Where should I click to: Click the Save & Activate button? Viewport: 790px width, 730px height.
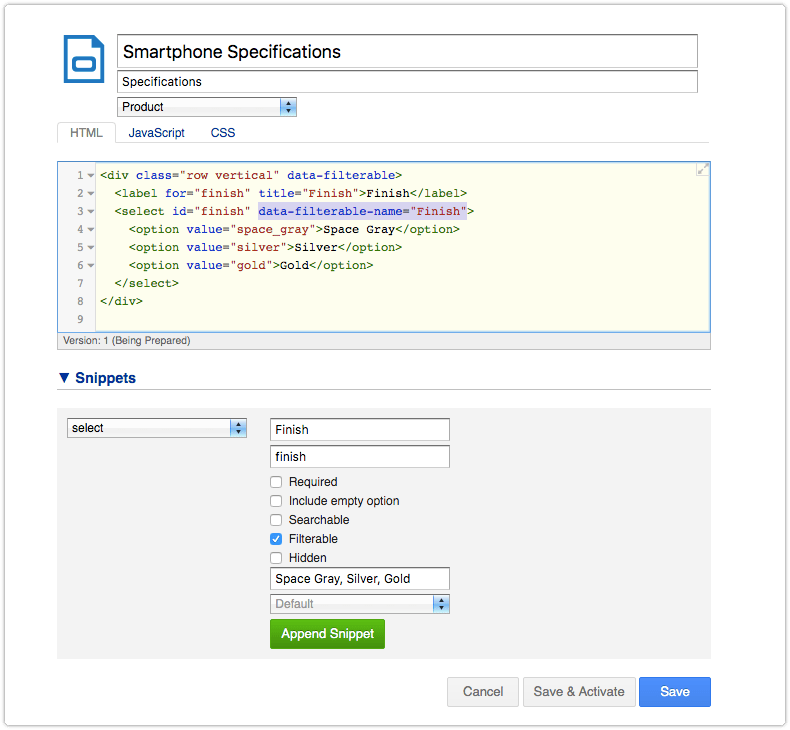click(579, 692)
